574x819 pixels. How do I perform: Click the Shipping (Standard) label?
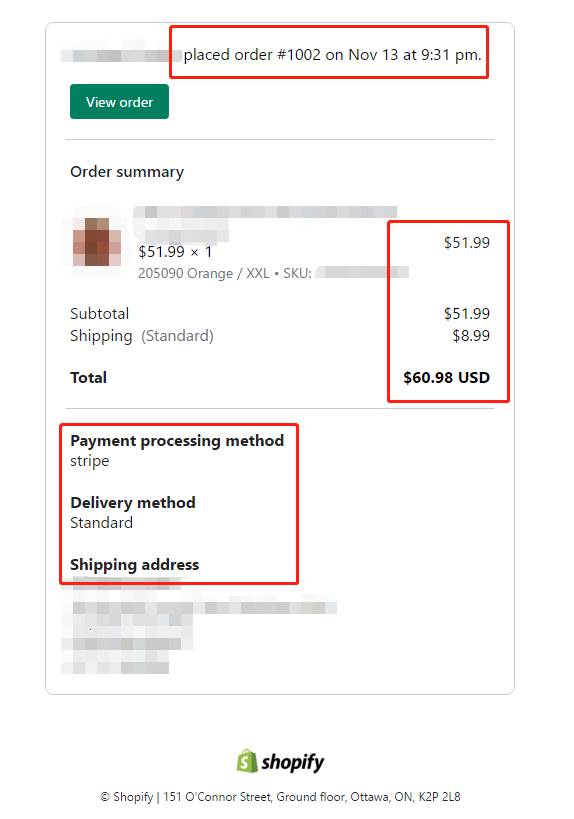point(142,336)
